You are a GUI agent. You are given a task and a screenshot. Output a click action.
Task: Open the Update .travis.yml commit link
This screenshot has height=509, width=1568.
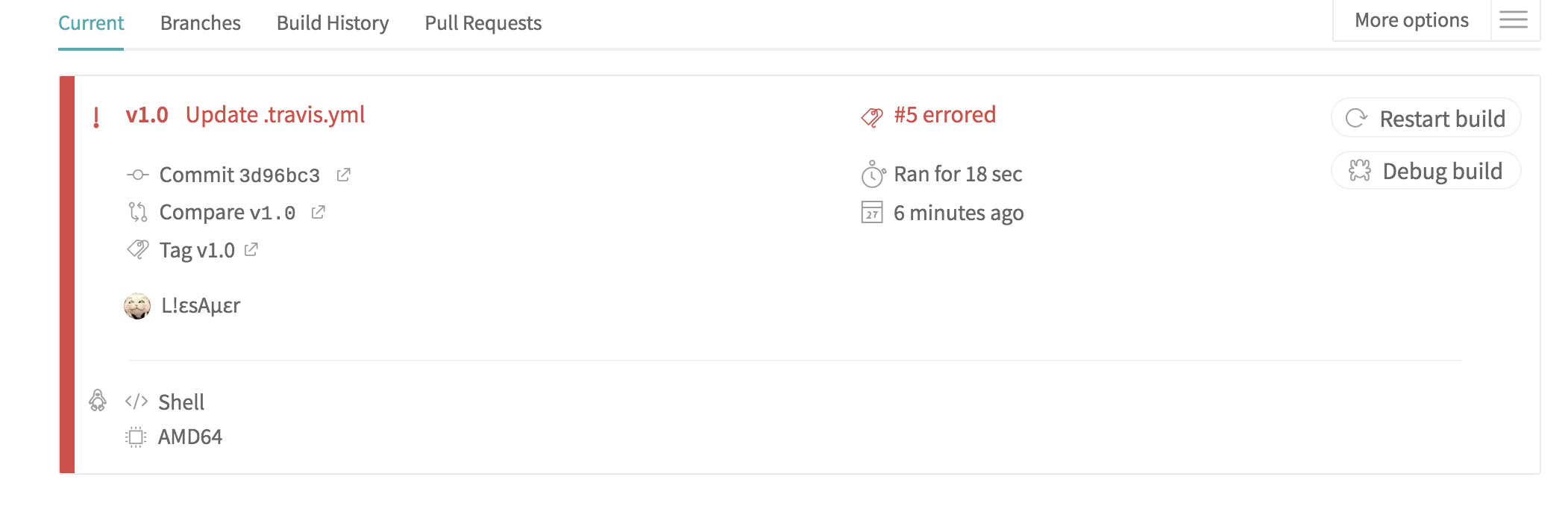(x=275, y=115)
